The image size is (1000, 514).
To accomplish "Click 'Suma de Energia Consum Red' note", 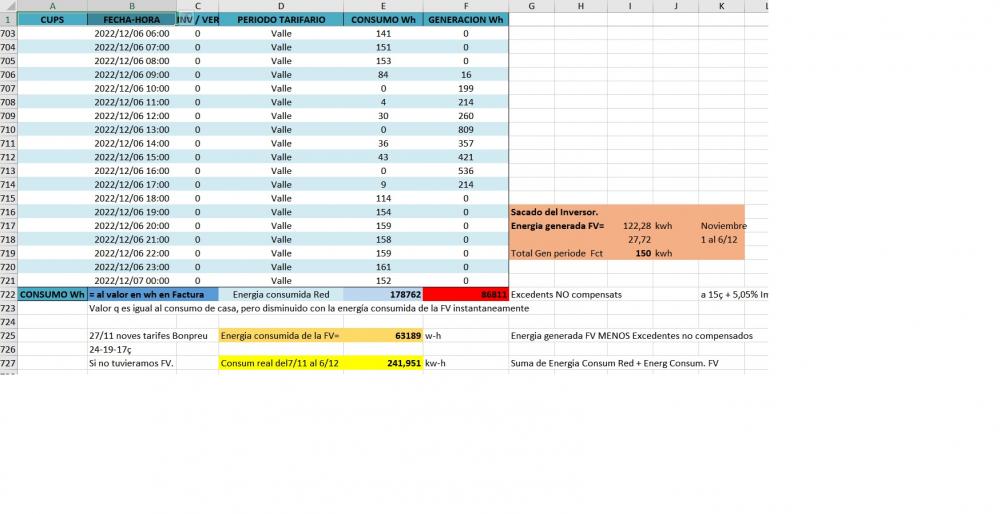I will click(x=614, y=363).
